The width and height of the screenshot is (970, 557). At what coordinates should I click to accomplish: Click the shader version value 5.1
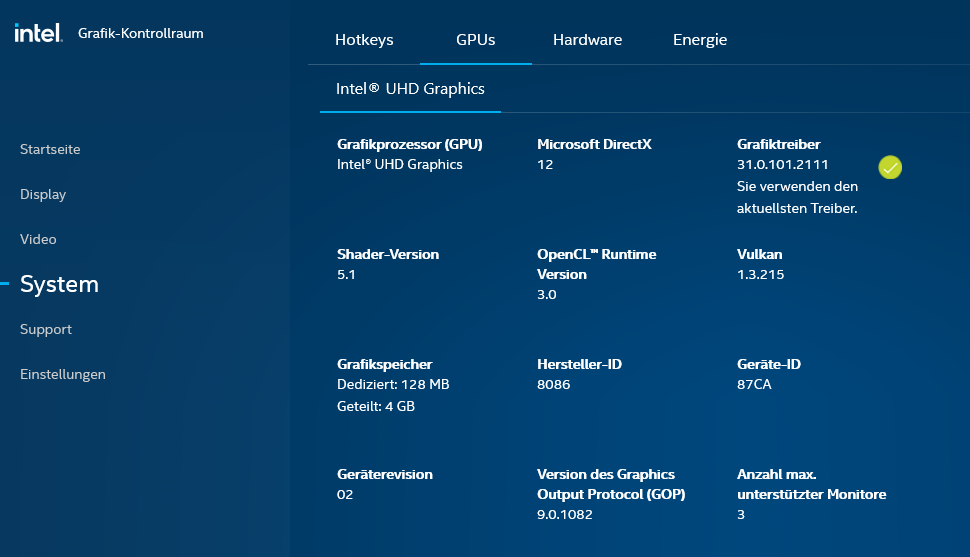tap(346, 275)
